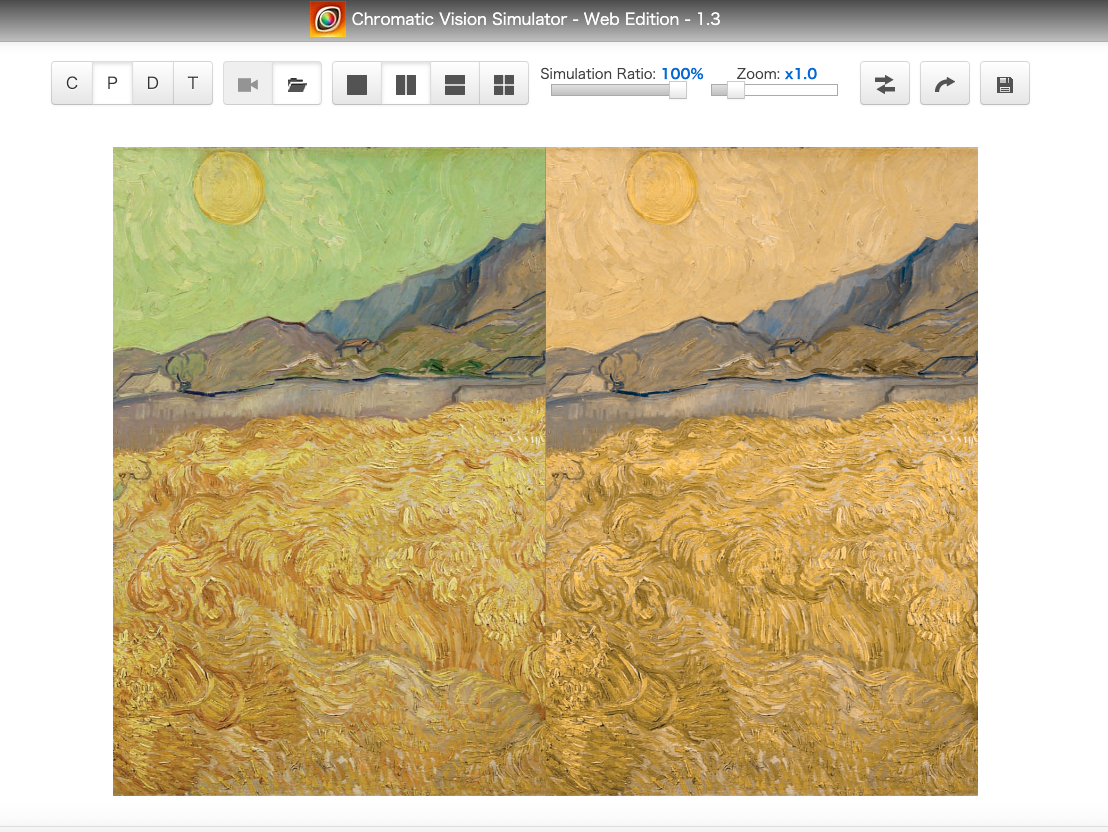Choose two-column side-by-side layout
The image size is (1108, 832).
point(406,83)
